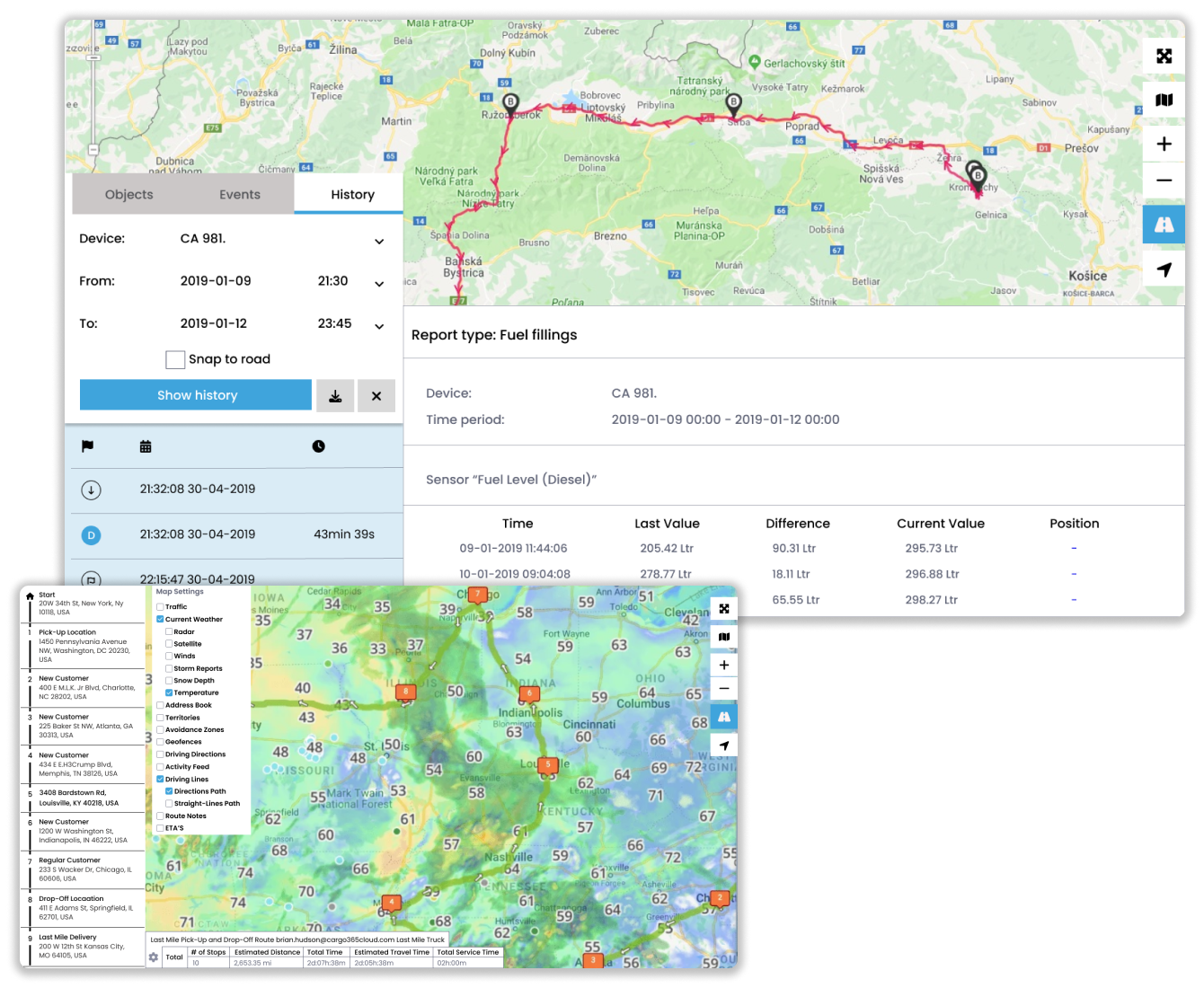
Task: Enable the Snap to road checkbox
Action: pos(175,360)
